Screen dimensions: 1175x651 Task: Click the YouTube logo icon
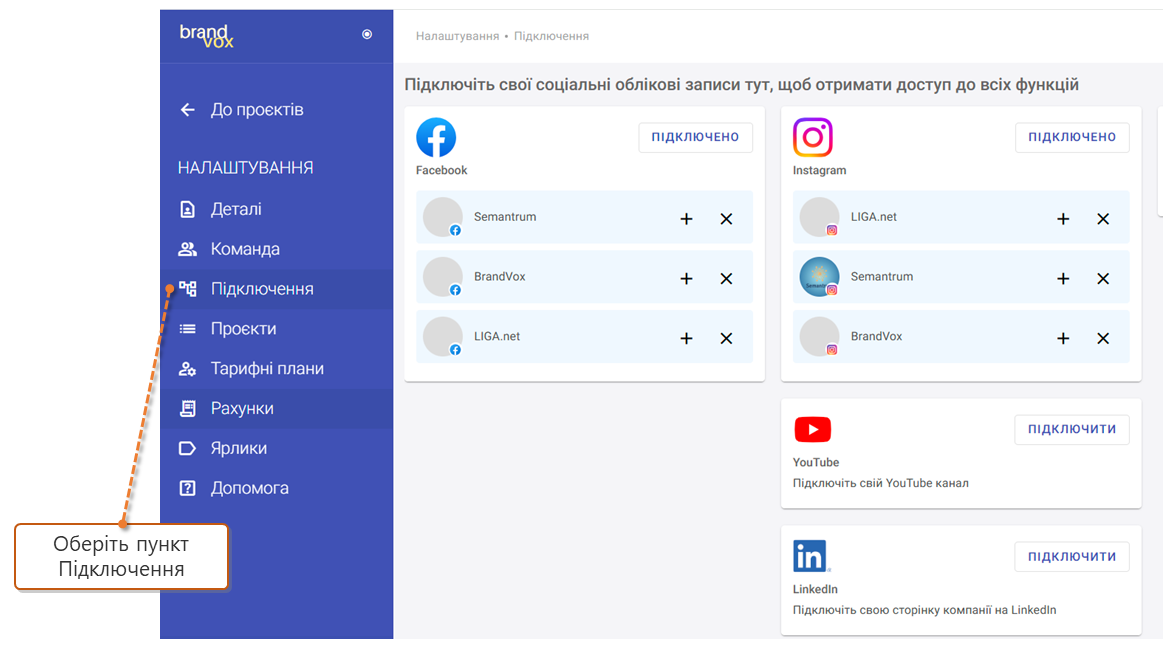(x=813, y=430)
